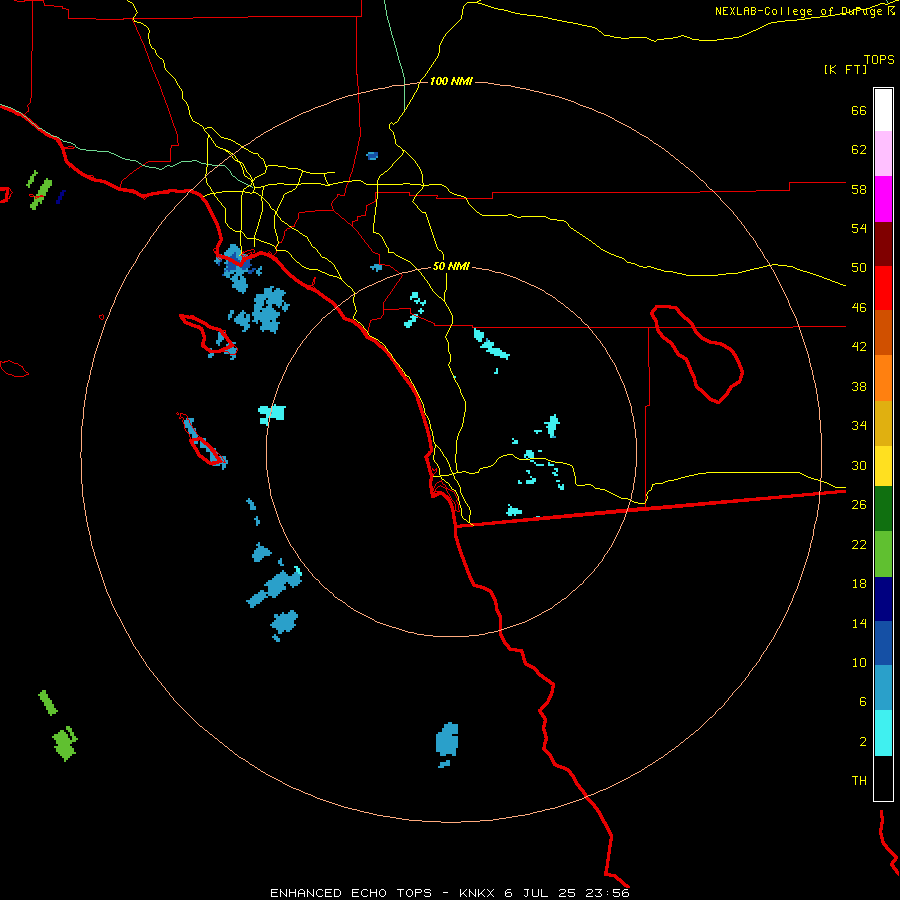Pick the yellow legend swatch
The image size is (900, 900).
pyautogui.click(x=883, y=465)
